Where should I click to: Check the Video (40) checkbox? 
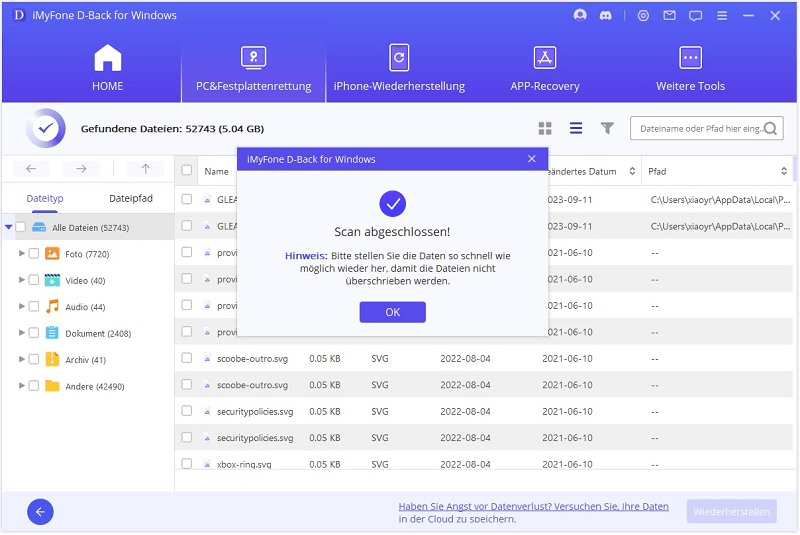coord(34,280)
